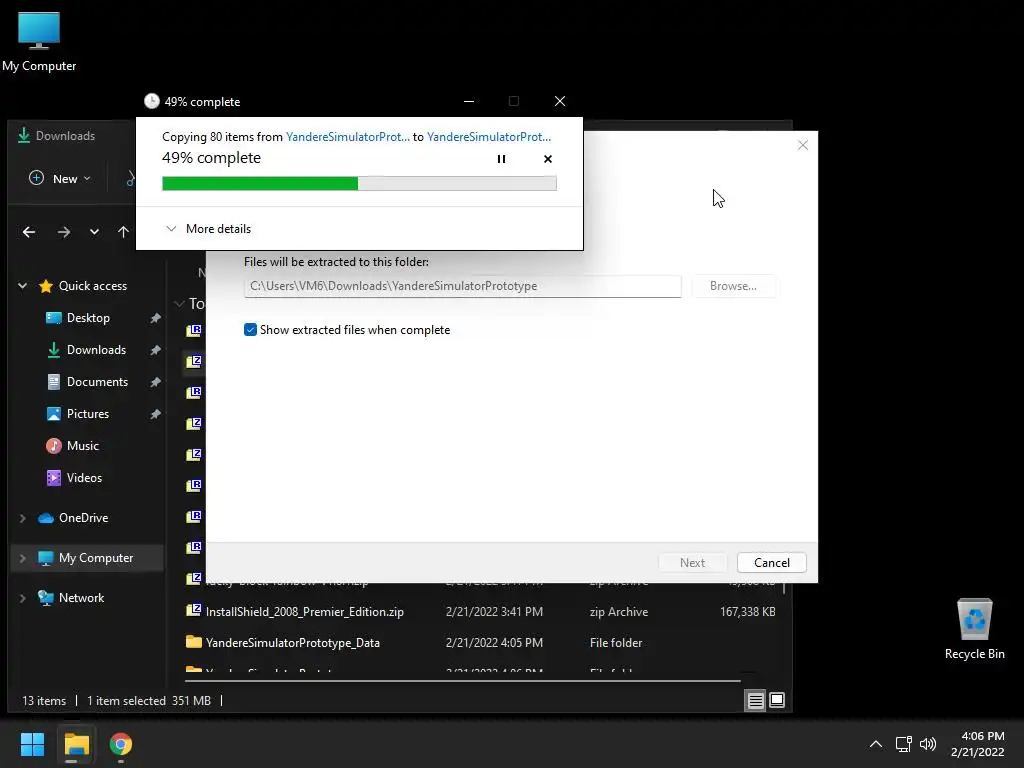Expand the My Computer tree node
Viewport: 1024px width, 768px height.
click(x=23, y=558)
